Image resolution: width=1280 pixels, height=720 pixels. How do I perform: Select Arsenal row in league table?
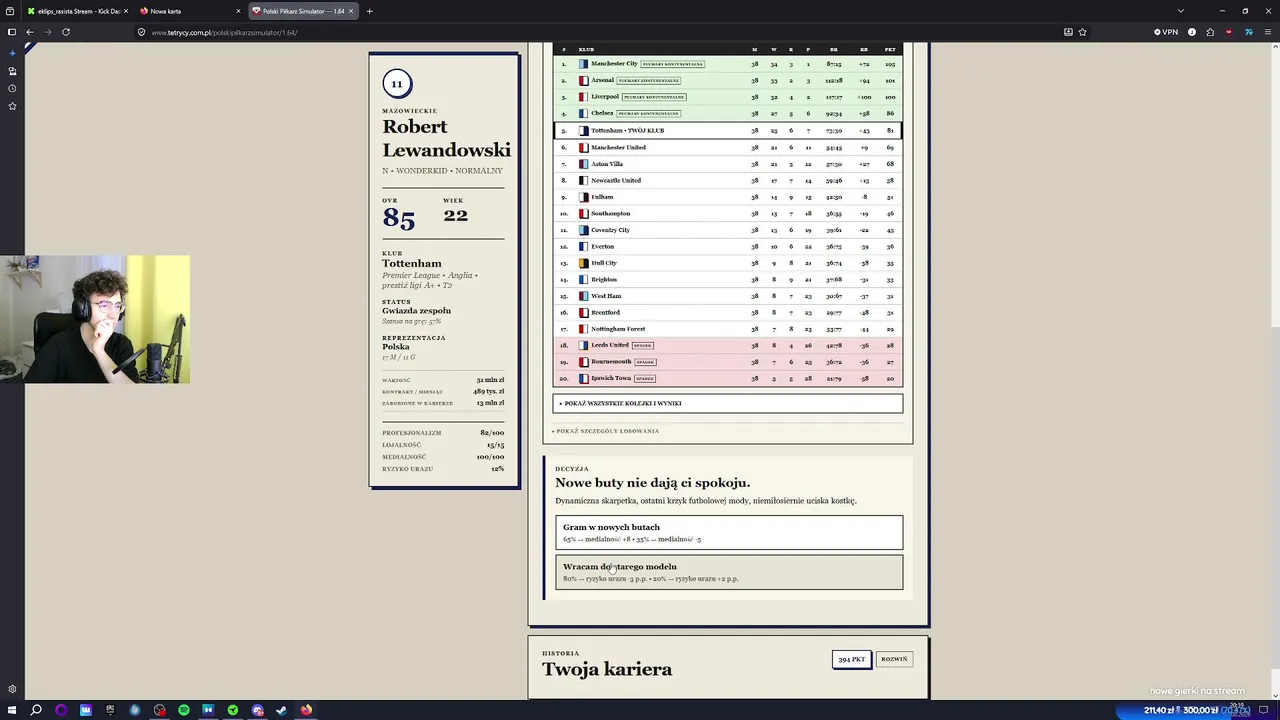(x=728, y=80)
